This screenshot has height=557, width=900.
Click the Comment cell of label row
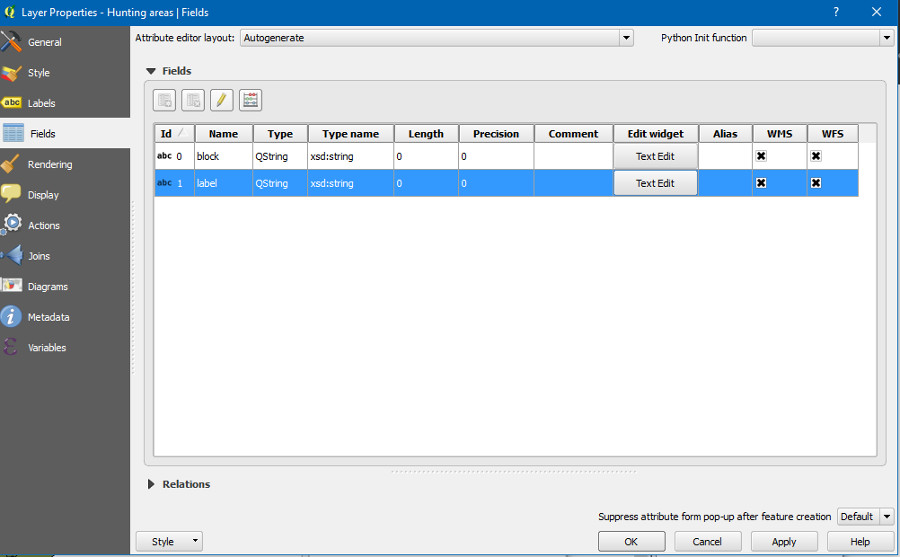[x=573, y=183]
